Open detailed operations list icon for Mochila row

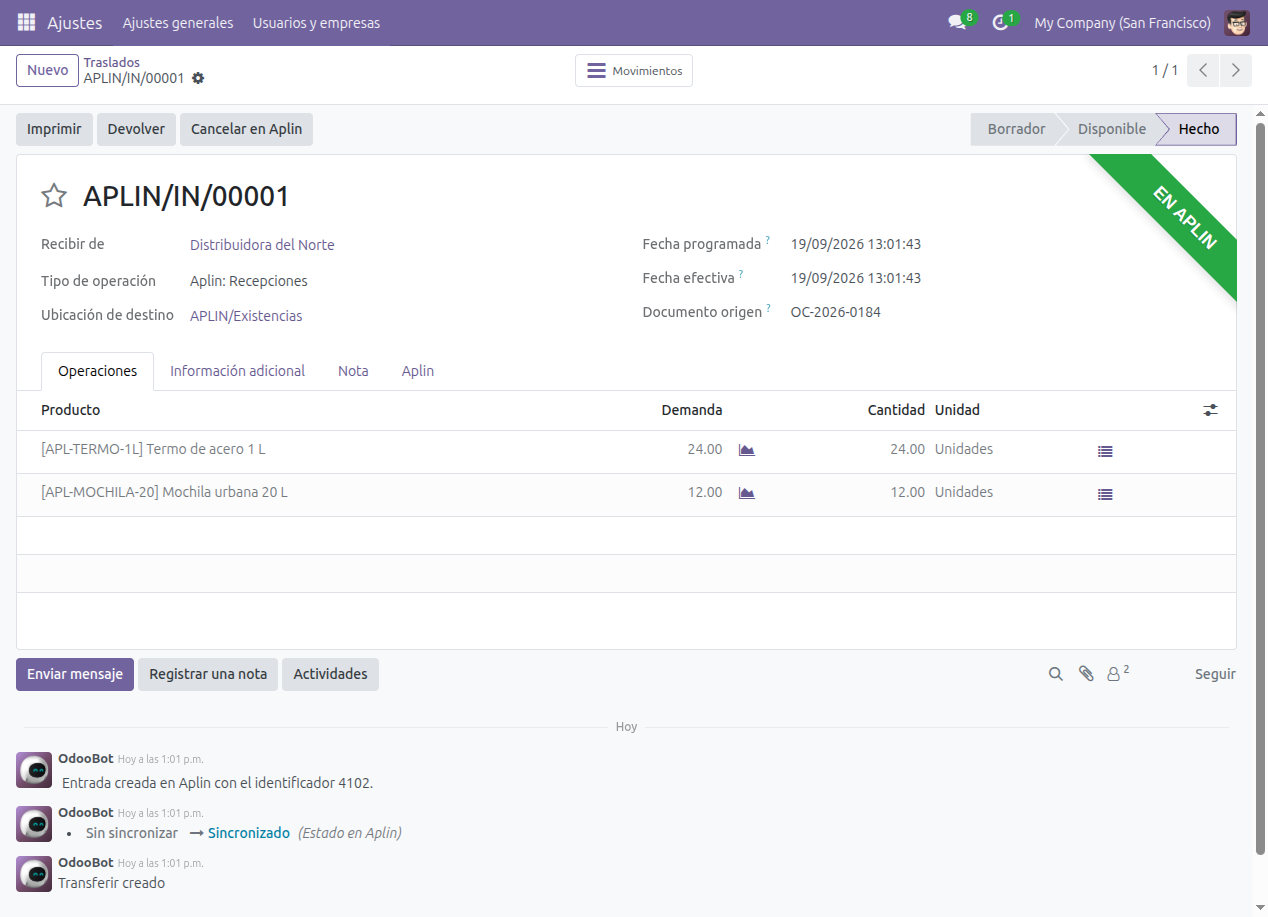point(1105,494)
